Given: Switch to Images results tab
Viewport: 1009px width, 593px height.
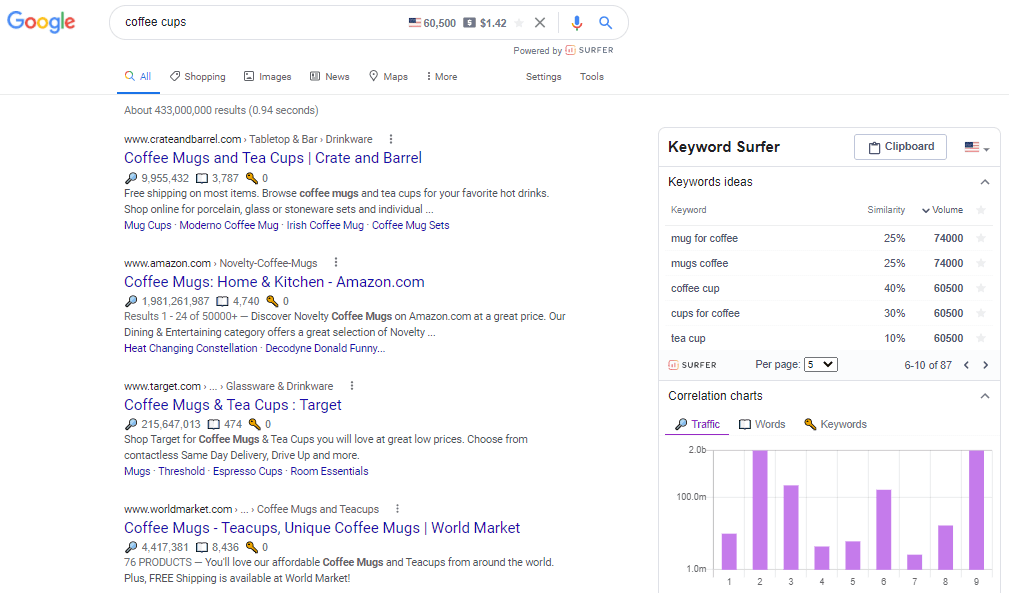Looking at the screenshot, I should tap(268, 77).
